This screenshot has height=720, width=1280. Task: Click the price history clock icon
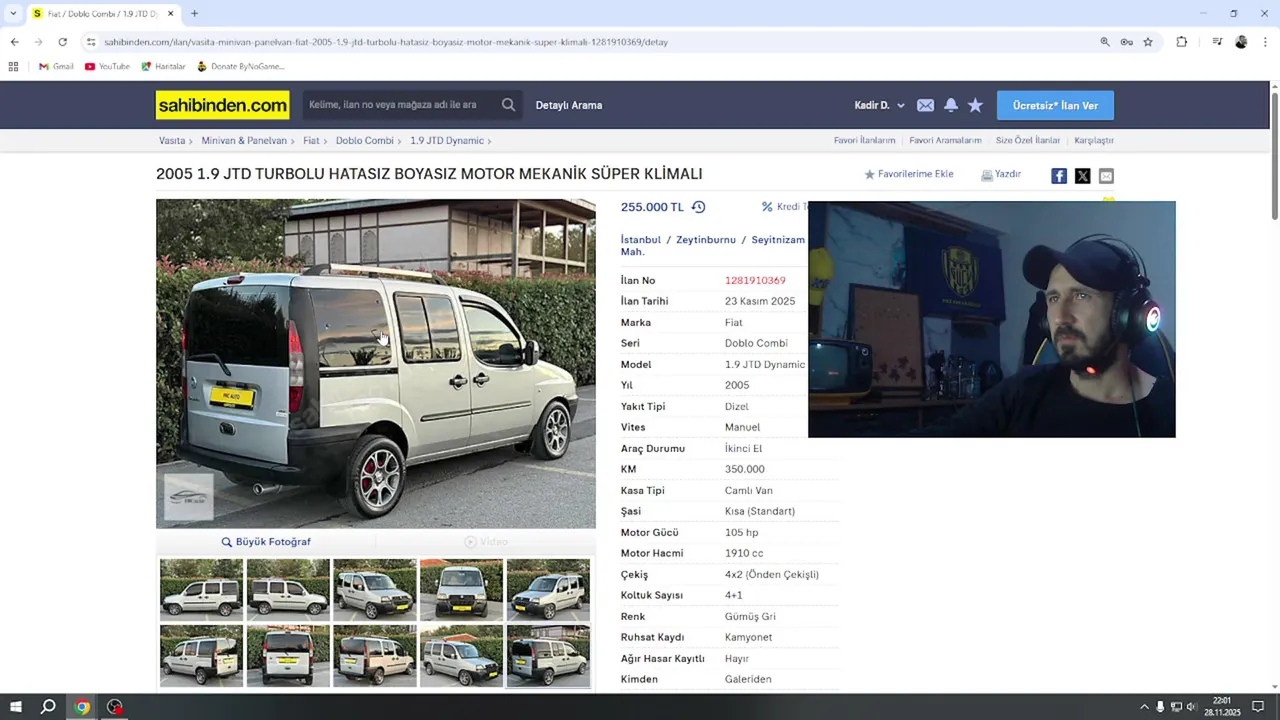pyautogui.click(x=698, y=207)
